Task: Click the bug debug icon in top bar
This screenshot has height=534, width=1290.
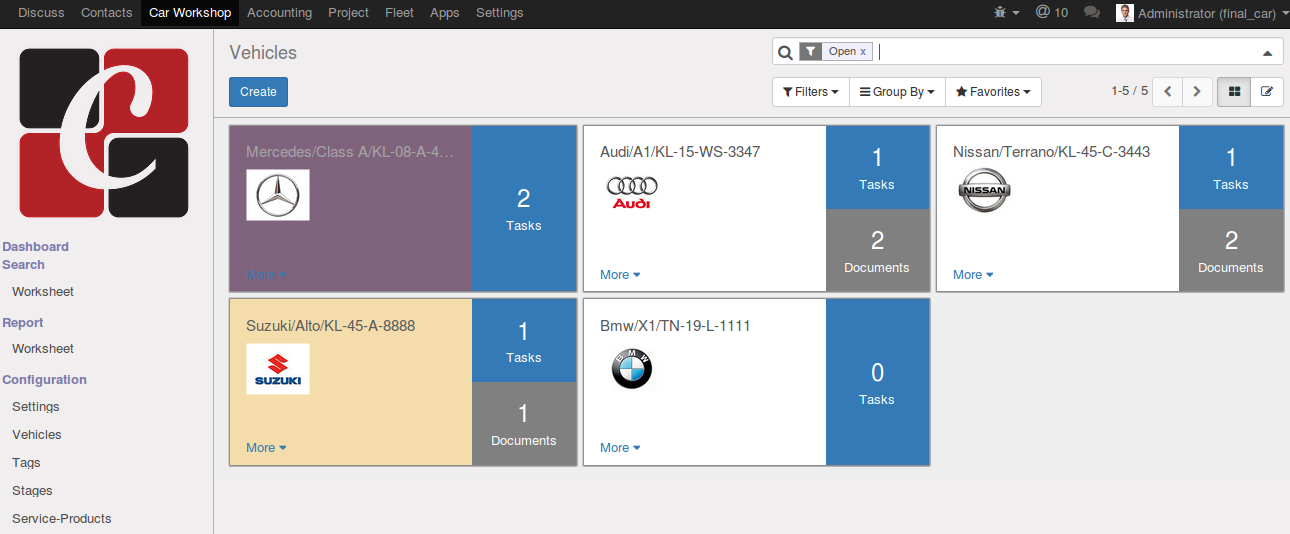Action: point(1000,13)
